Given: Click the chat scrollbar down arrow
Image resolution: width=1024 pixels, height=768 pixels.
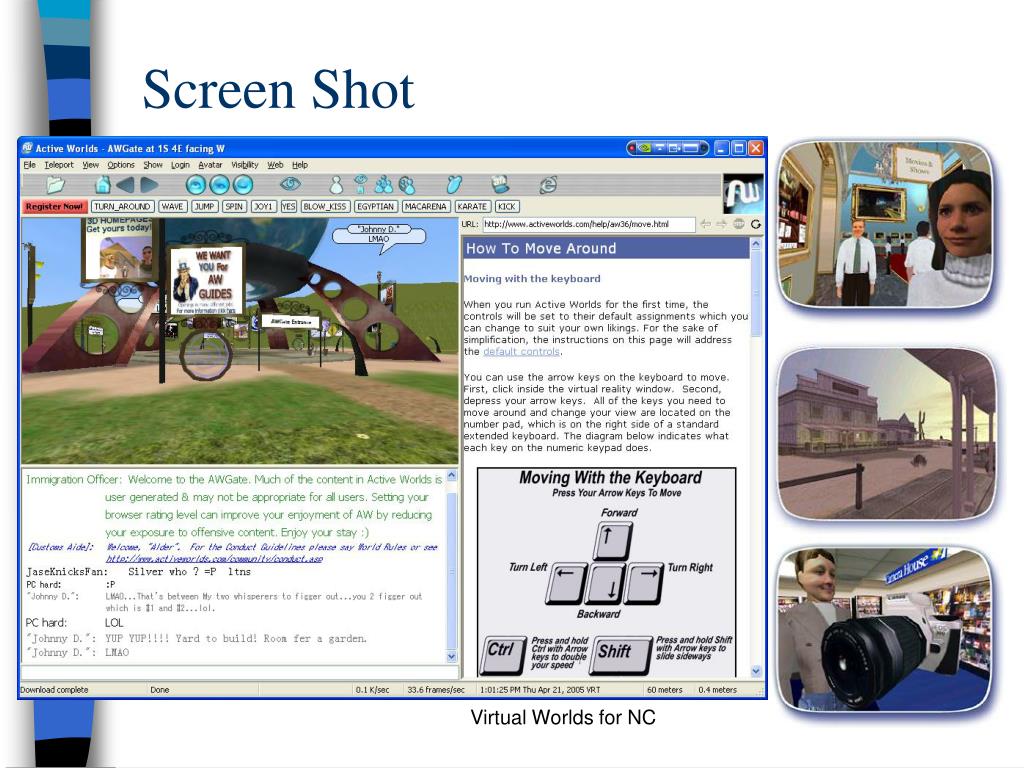Looking at the screenshot, I should (451, 656).
